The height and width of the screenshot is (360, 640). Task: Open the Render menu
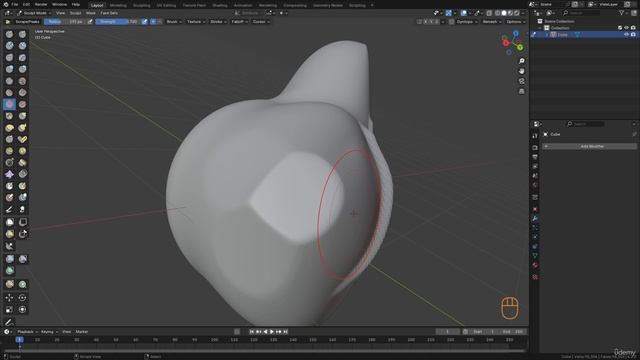coord(41,4)
